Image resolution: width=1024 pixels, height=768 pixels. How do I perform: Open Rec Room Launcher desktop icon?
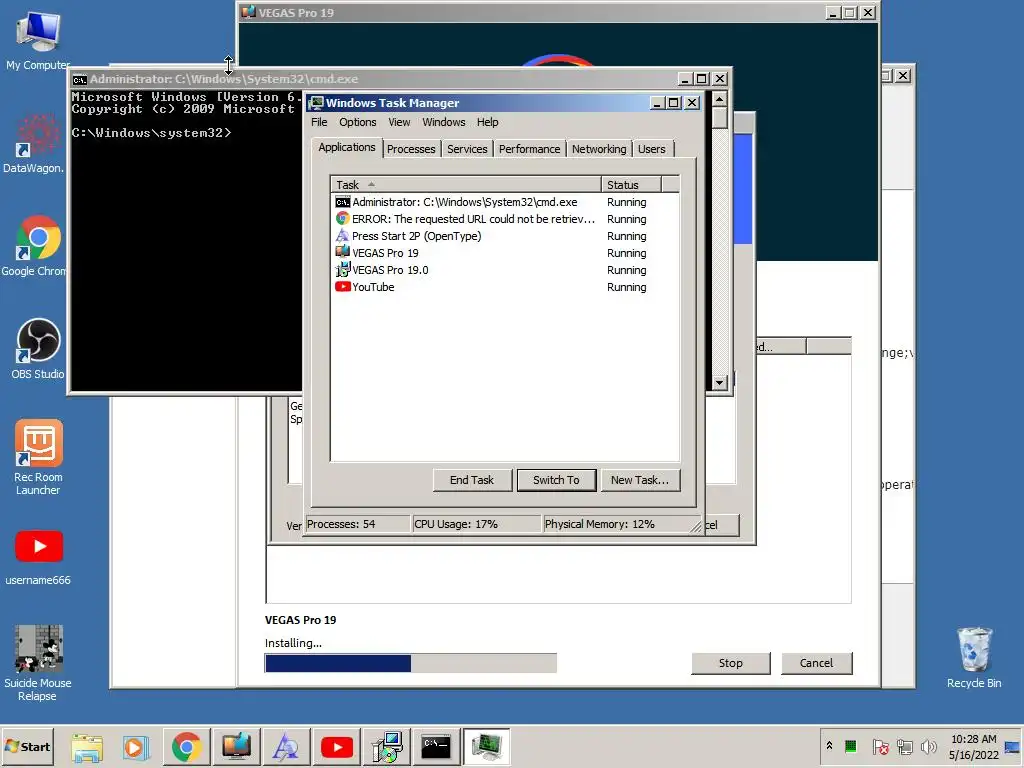coord(38,457)
